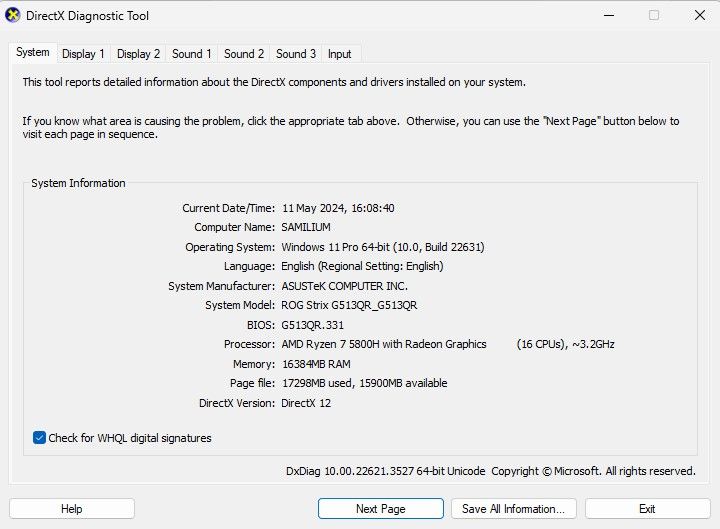Click the DirectX 12 version value
Viewport: 720px width, 529px height.
306,403
